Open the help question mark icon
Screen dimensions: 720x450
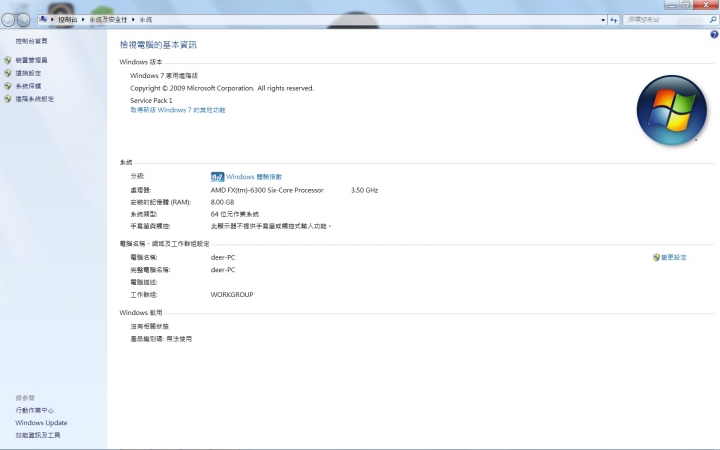point(714,34)
